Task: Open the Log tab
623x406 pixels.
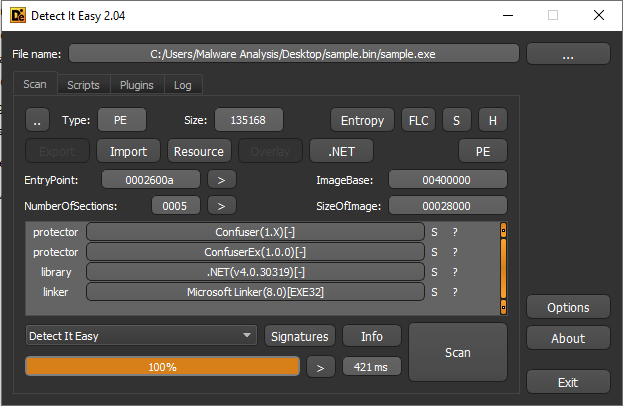Action: (183, 85)
